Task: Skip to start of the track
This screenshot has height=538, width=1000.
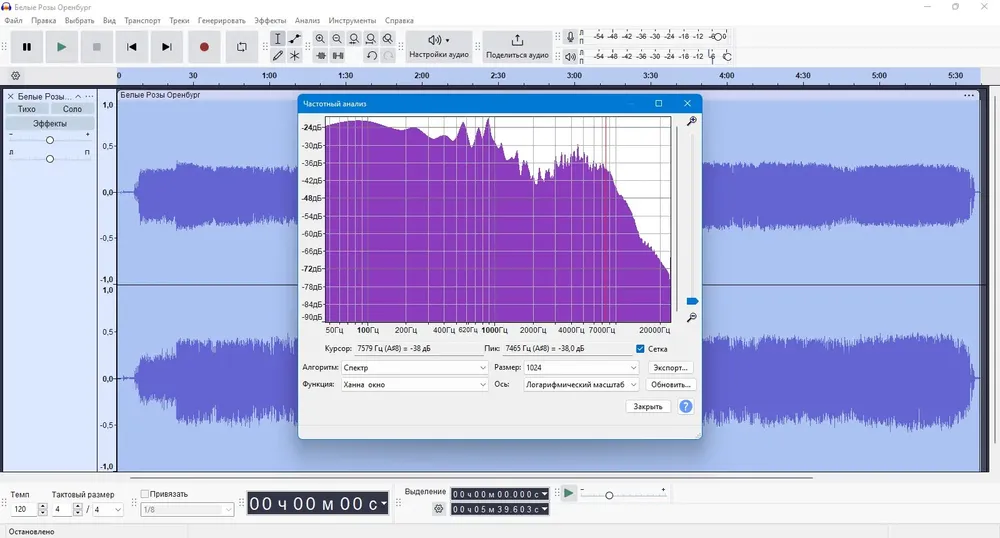Action: pyautogui.click(x=131, y=47)
